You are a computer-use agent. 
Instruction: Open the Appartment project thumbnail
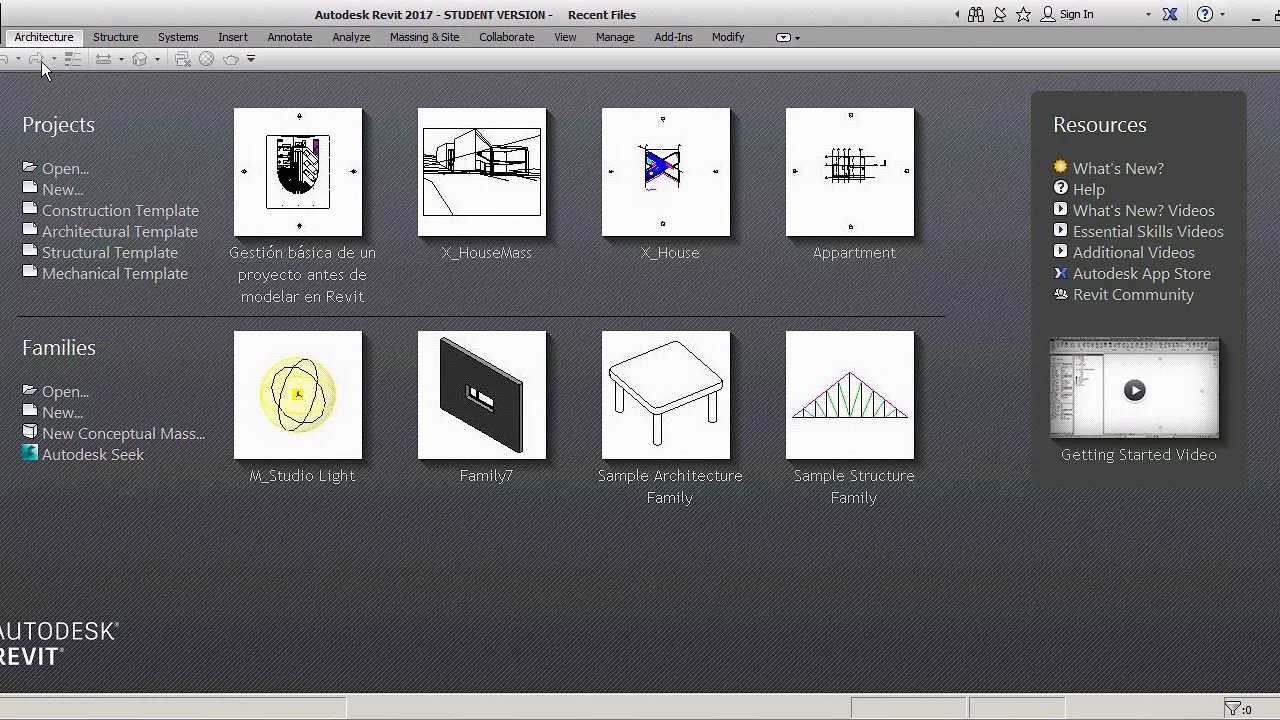(x=850, y=172)
